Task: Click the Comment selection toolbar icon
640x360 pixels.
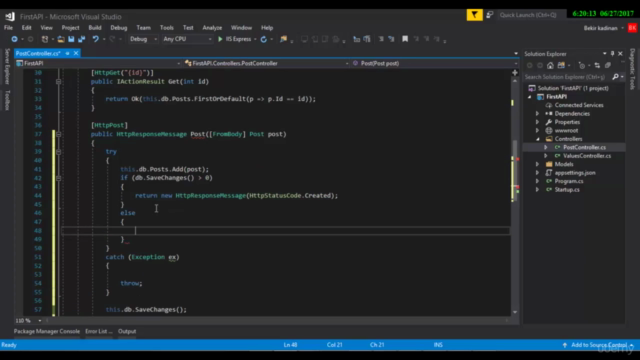Action: (356, 39)
